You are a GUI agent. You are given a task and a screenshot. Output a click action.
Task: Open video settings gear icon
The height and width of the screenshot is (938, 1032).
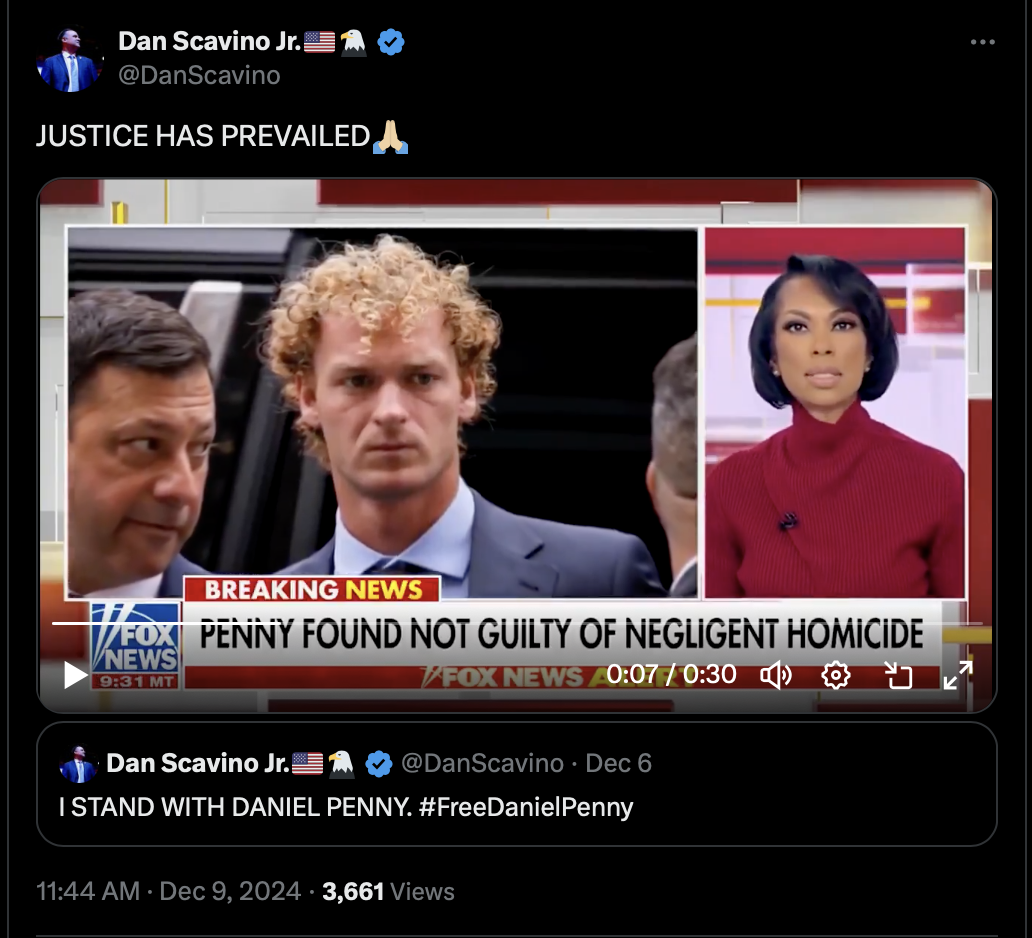[836, 675]
